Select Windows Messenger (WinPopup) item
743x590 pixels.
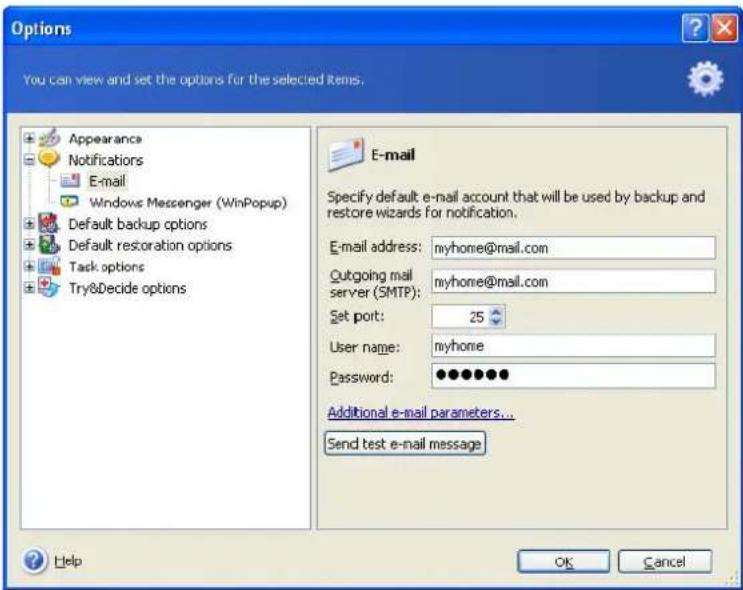click(x=188, y=203)
